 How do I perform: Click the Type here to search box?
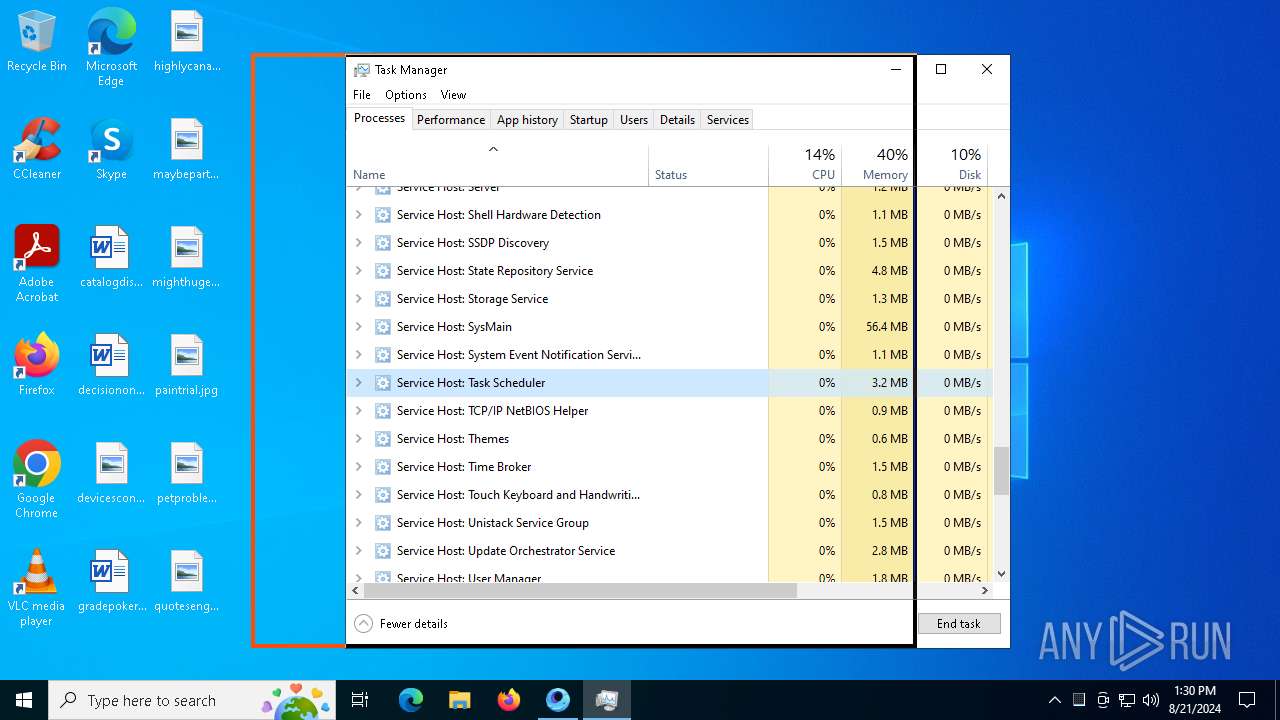coord(192,700)
